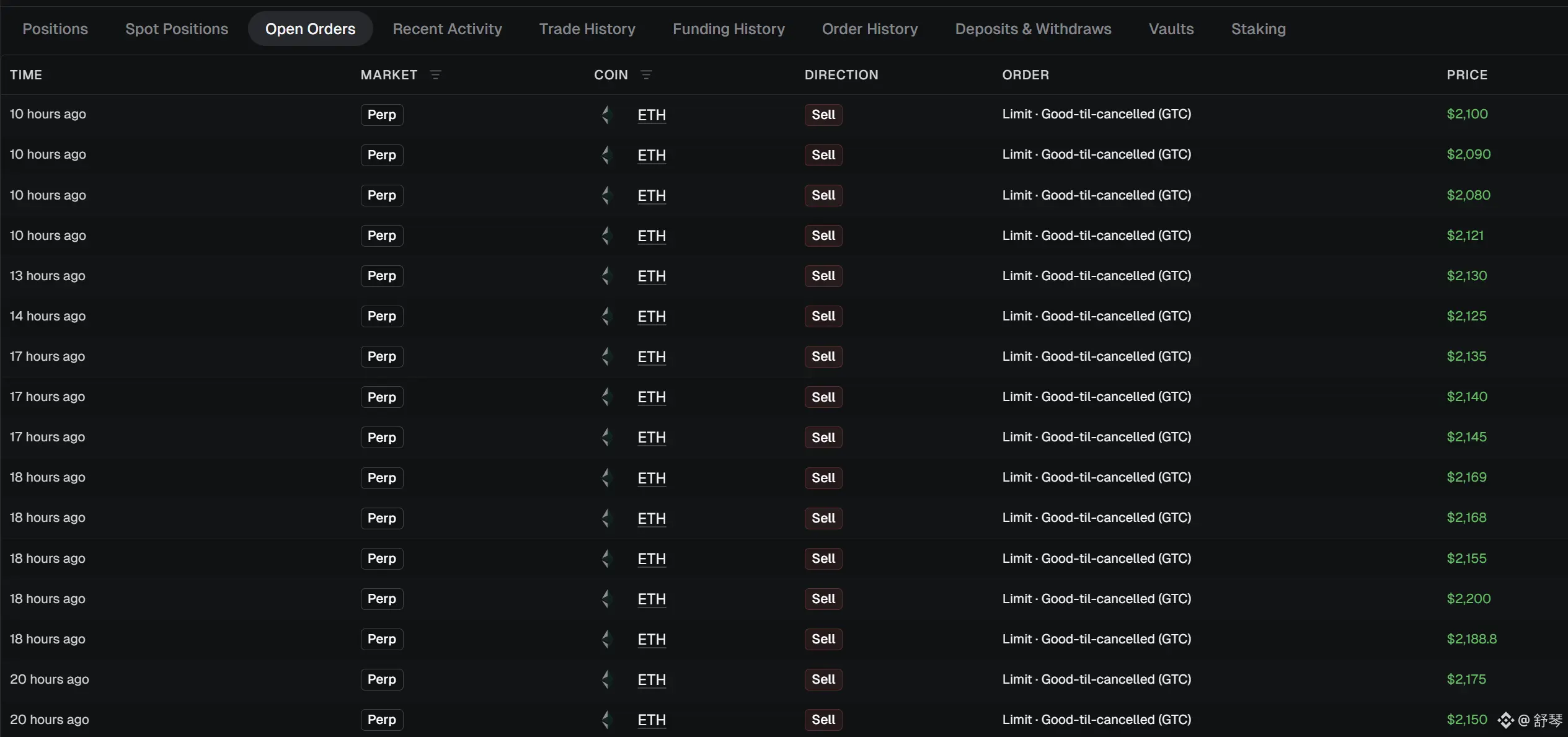Viewport: 1568px width, 737px height.
Task: Select the Deposits & Withdraws tab
Action: pyautogui.click(x=1033, y=29)
